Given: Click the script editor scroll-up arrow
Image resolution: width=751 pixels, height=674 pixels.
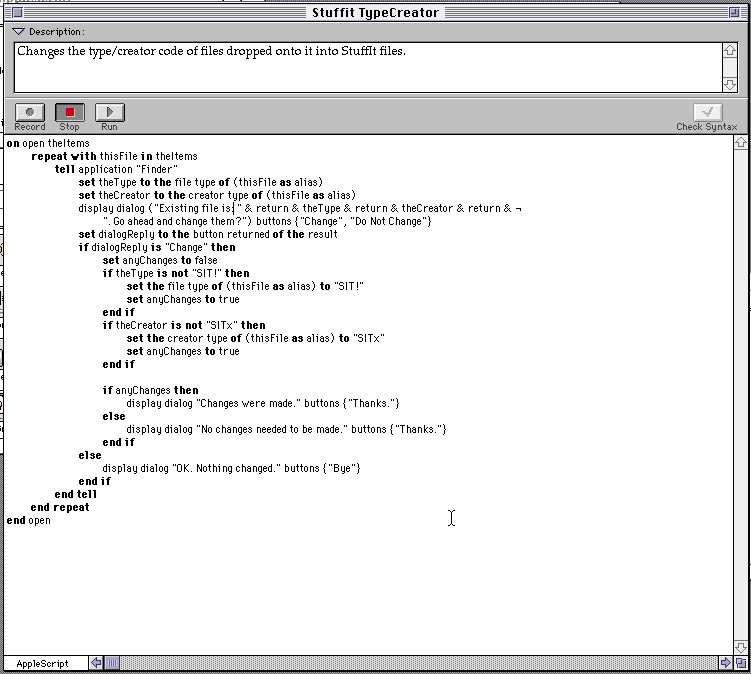Looking at the screenshot, I should coord(741,142).
